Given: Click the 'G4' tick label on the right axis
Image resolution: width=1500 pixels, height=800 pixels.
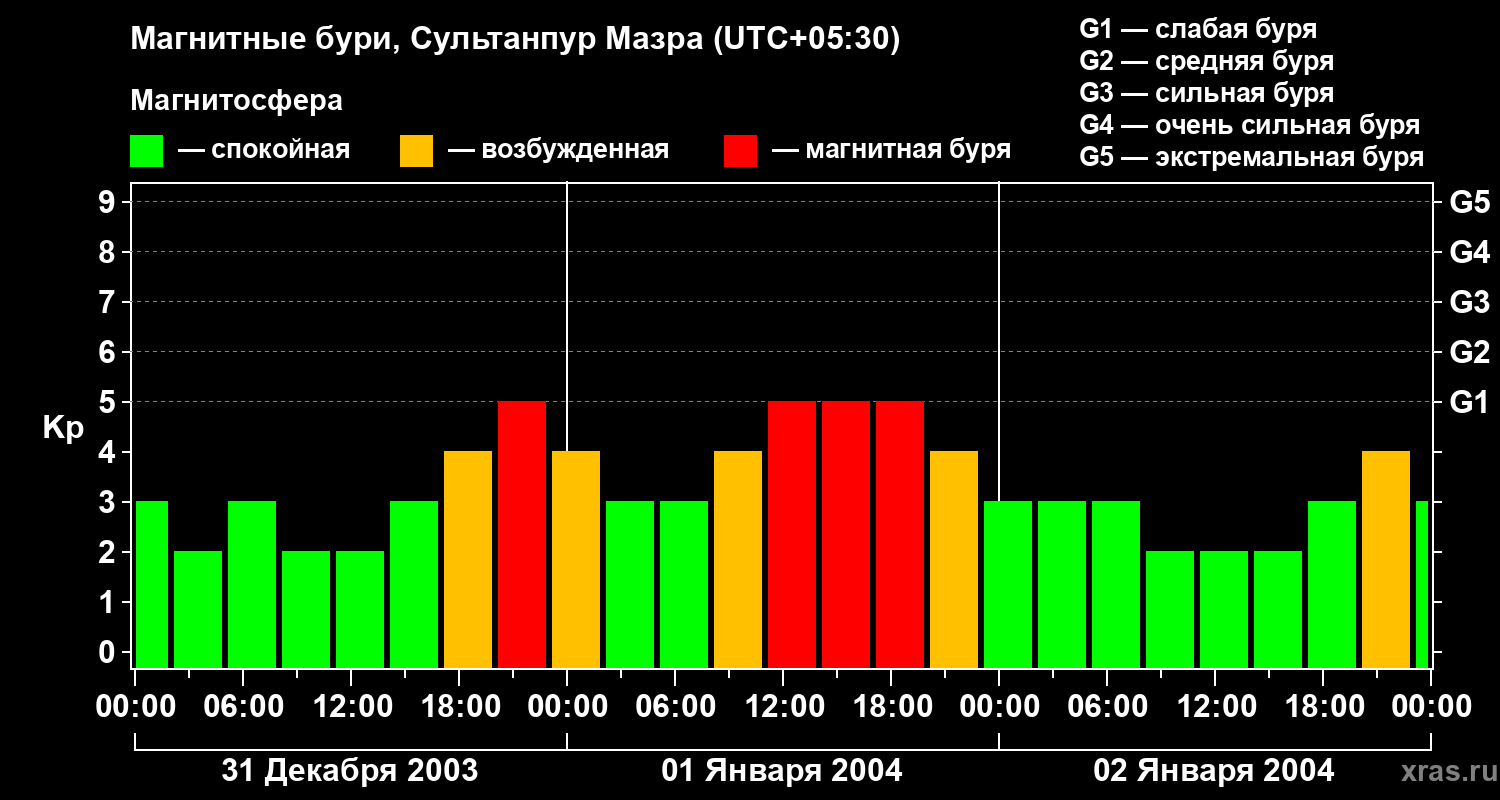Looking at the screenshot, I should pyautogui.click(x=1469, y=252).
